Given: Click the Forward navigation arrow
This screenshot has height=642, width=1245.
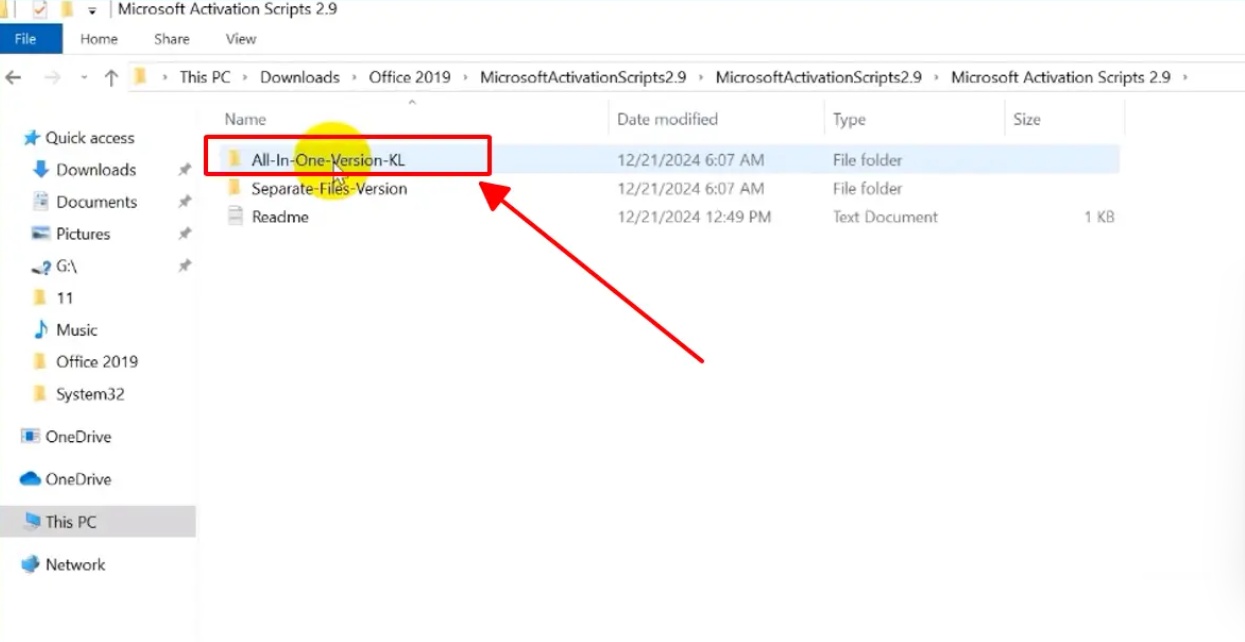Looking at the screenshot, I should coord(52,77).
